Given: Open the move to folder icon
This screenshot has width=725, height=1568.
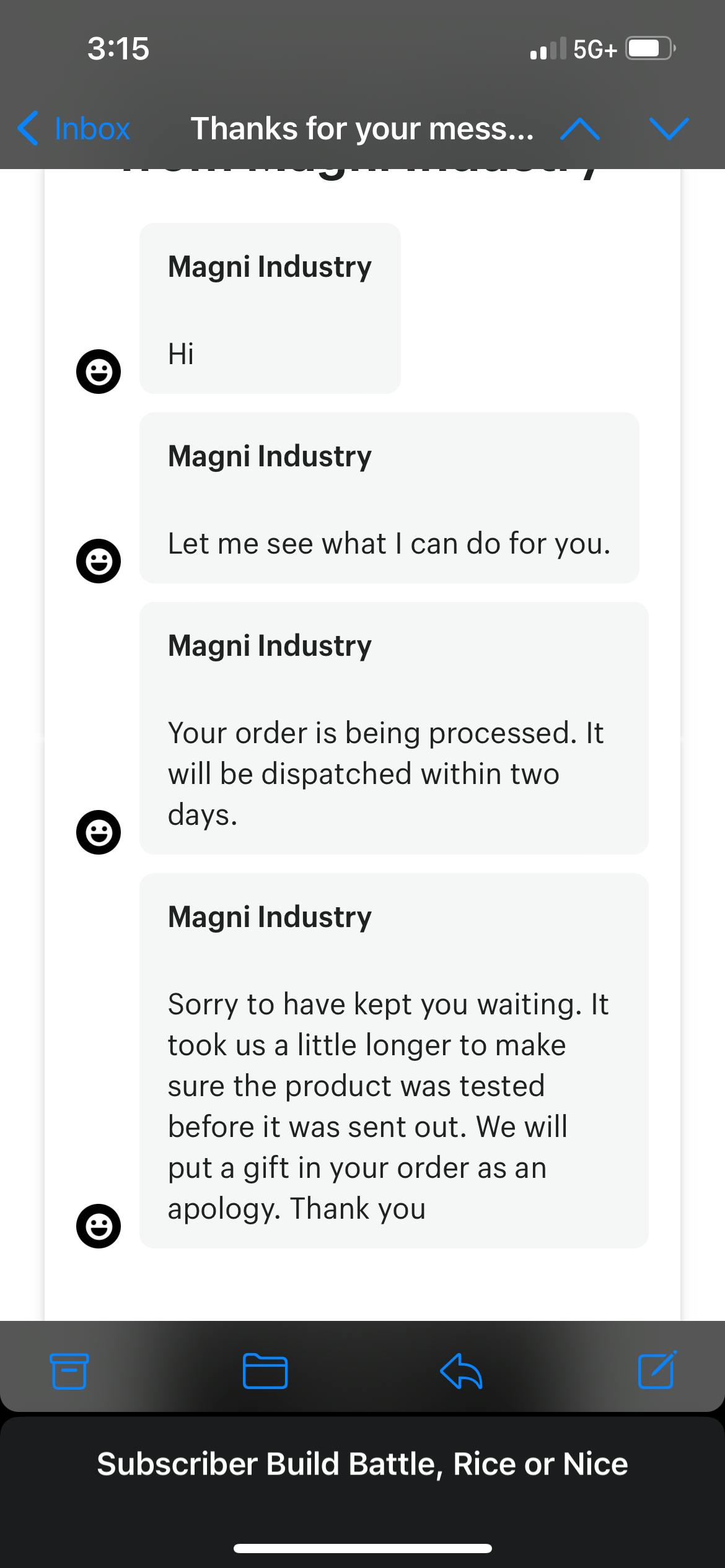Looking at the screenshot, I should (x=265, y=1371).
